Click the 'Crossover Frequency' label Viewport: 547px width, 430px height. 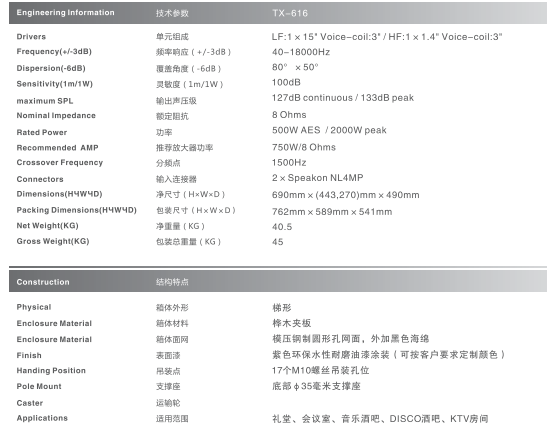pyautogui.click(x=60, y=163)
